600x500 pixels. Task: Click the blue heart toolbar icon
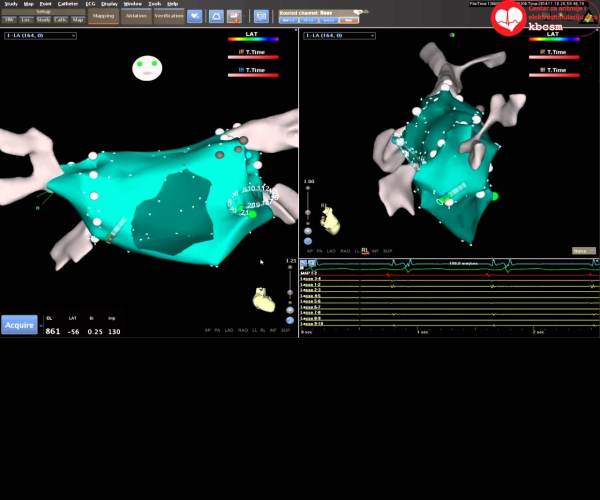pyautogui.click(x=195, y=16)
